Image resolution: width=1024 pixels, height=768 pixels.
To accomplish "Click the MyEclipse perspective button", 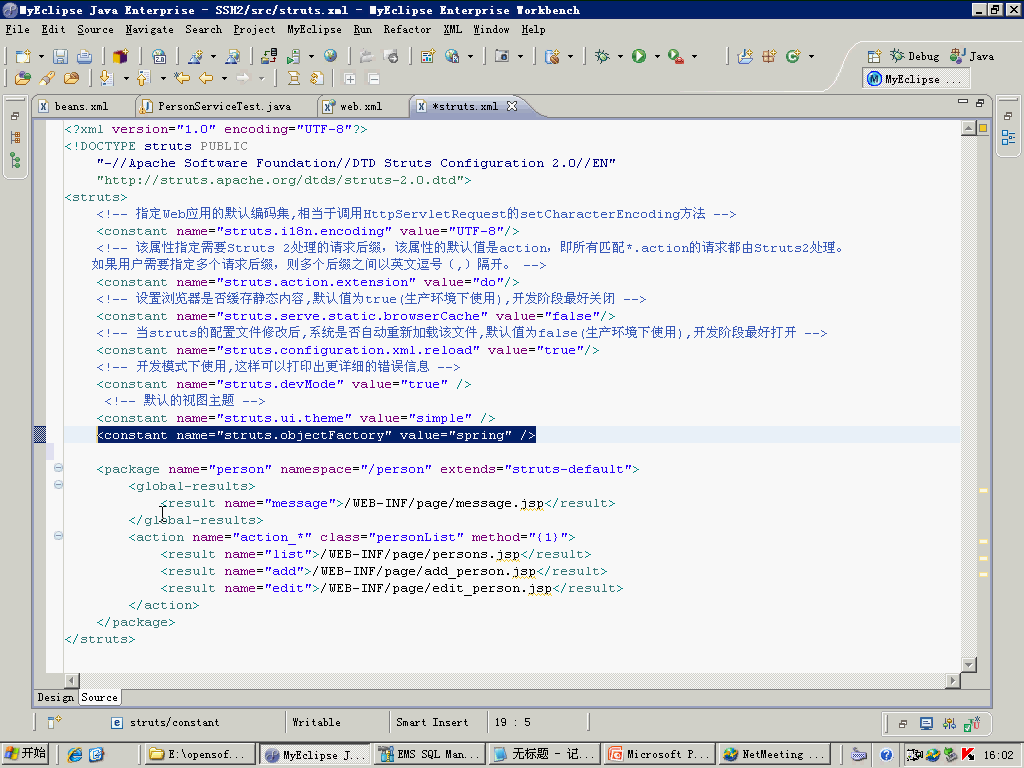I will (x=914, y=79).
